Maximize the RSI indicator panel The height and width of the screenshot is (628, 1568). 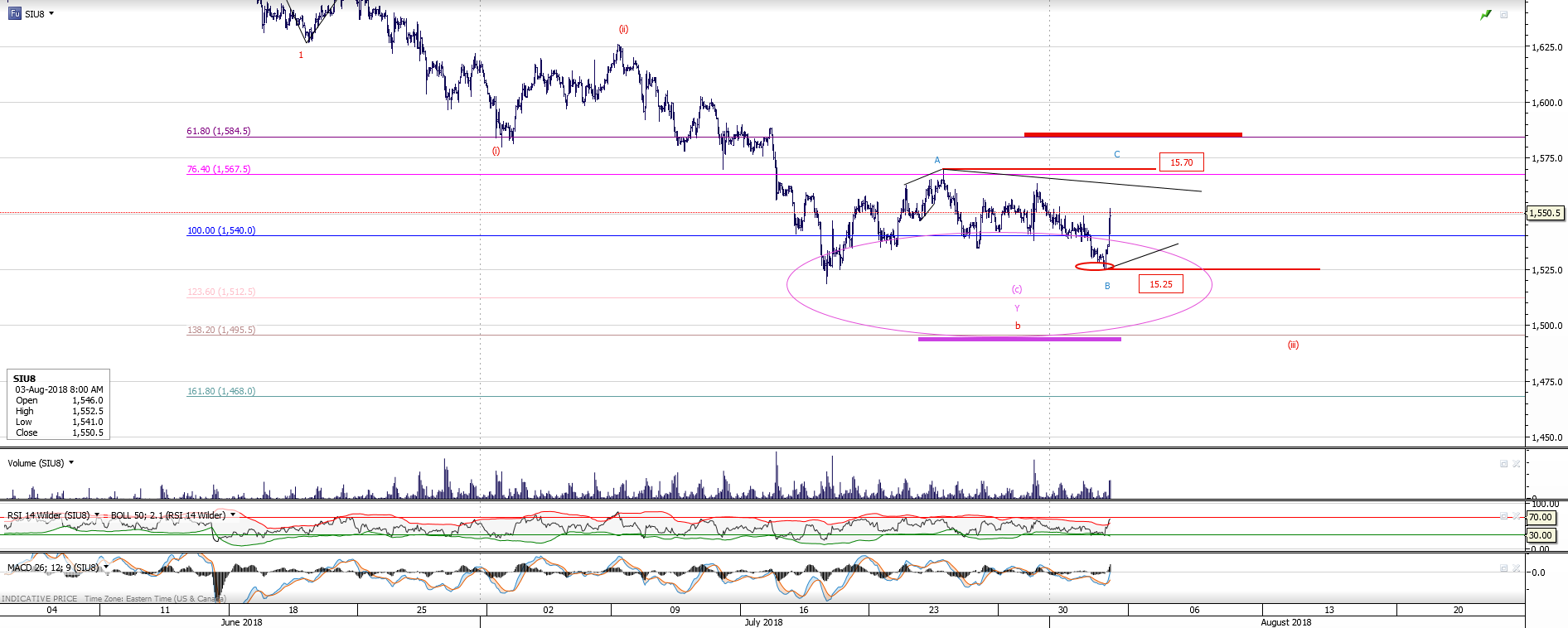1503,516
